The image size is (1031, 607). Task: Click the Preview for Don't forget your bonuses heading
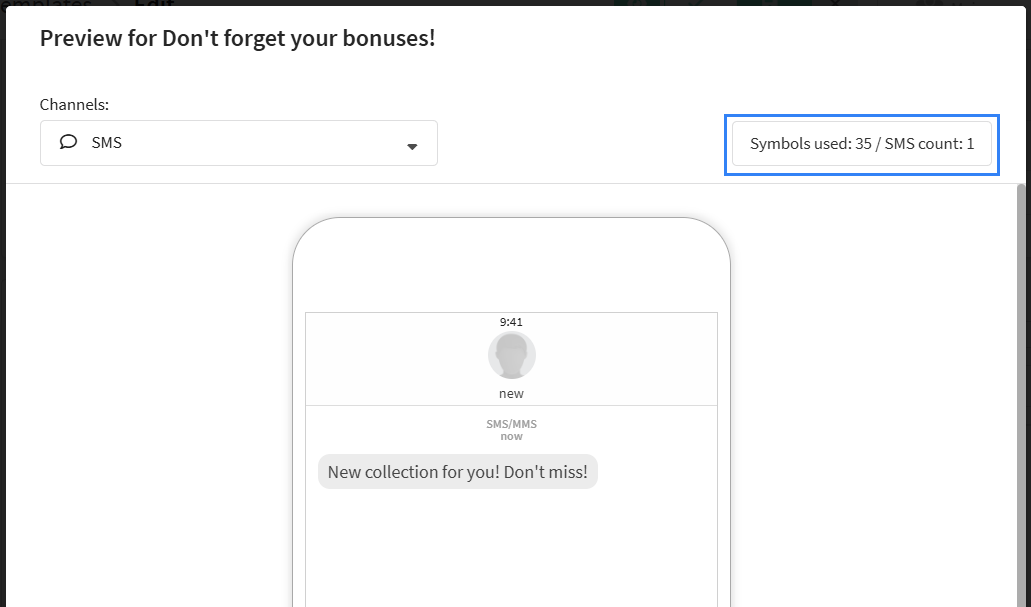pyautogui.click(x=237, y=38)
